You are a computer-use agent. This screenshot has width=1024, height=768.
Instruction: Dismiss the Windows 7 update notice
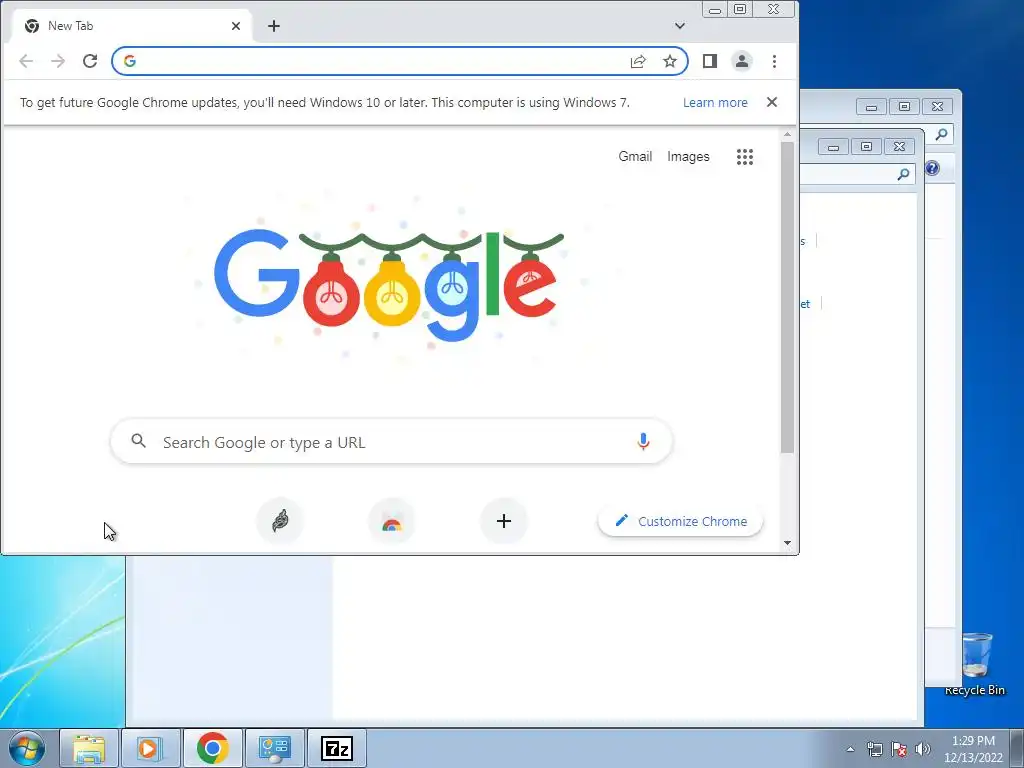tap(772, 102)
